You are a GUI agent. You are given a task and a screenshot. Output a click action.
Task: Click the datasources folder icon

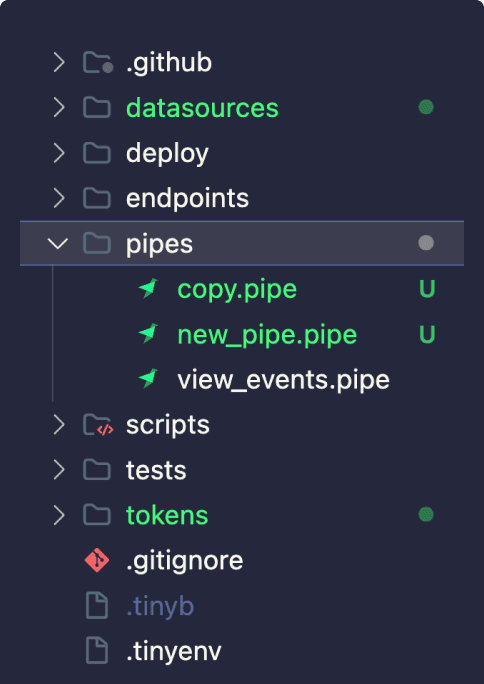pos(97,108)
